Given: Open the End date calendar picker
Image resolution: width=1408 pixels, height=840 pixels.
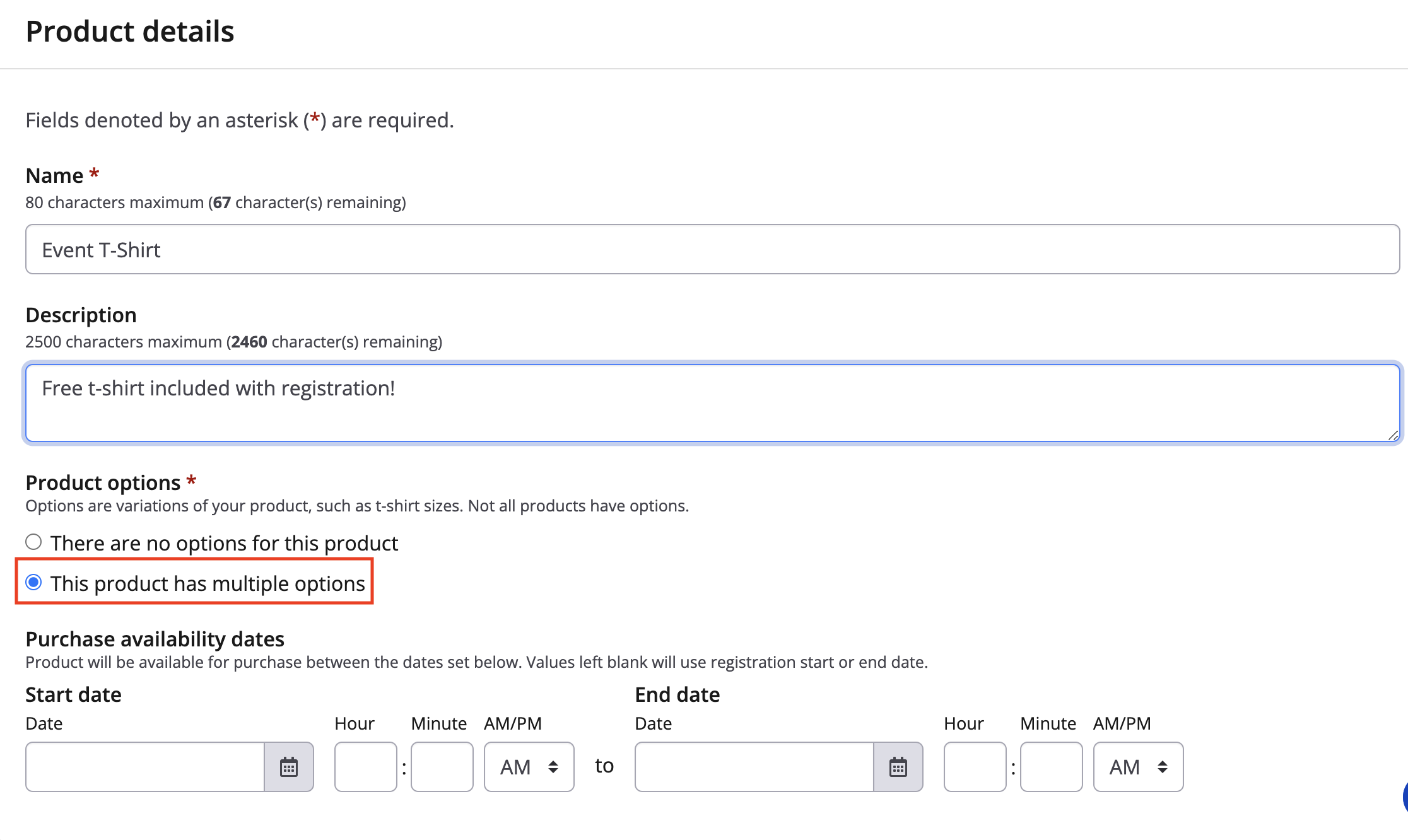Looking at the screenshot, I should (x=898, y=767).
